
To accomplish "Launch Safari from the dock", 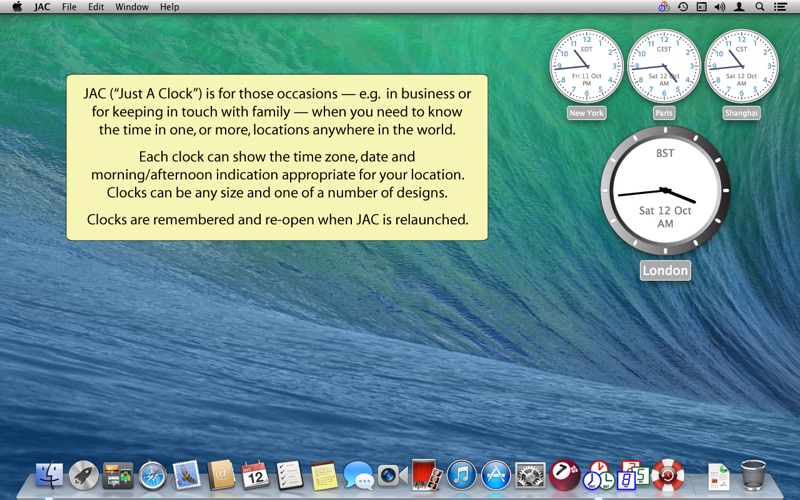I will [152, 474].
